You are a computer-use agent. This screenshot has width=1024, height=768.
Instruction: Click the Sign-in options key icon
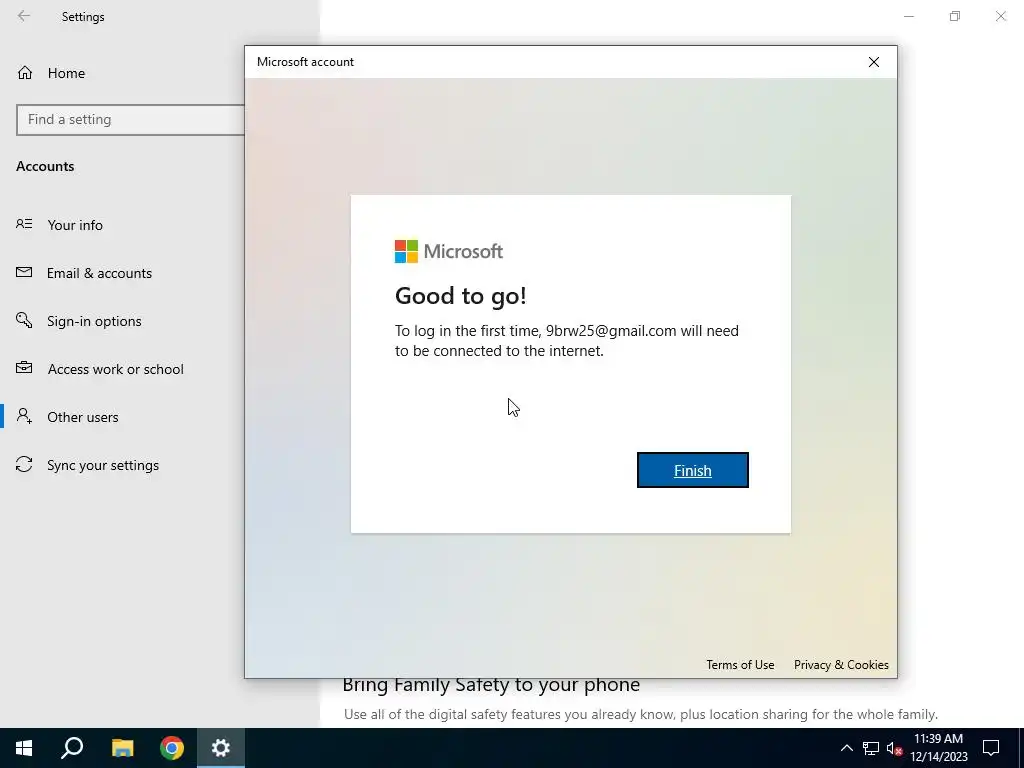click(x=24, y=320)
